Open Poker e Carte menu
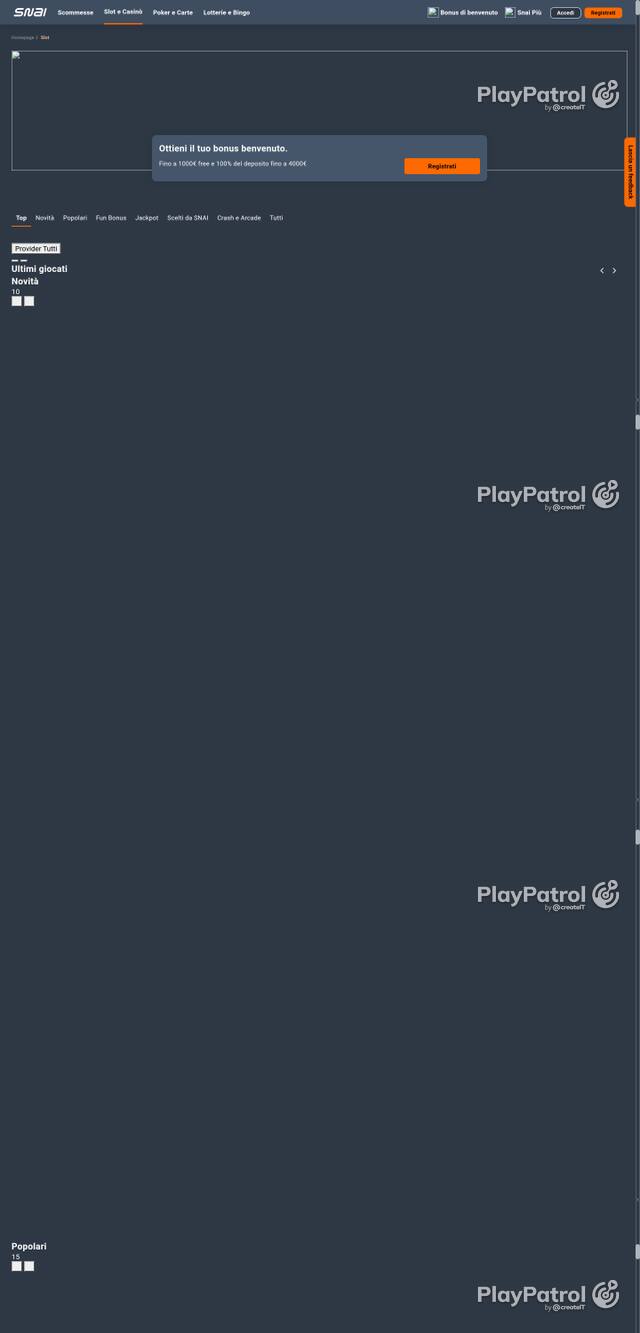 coord(173,12)
